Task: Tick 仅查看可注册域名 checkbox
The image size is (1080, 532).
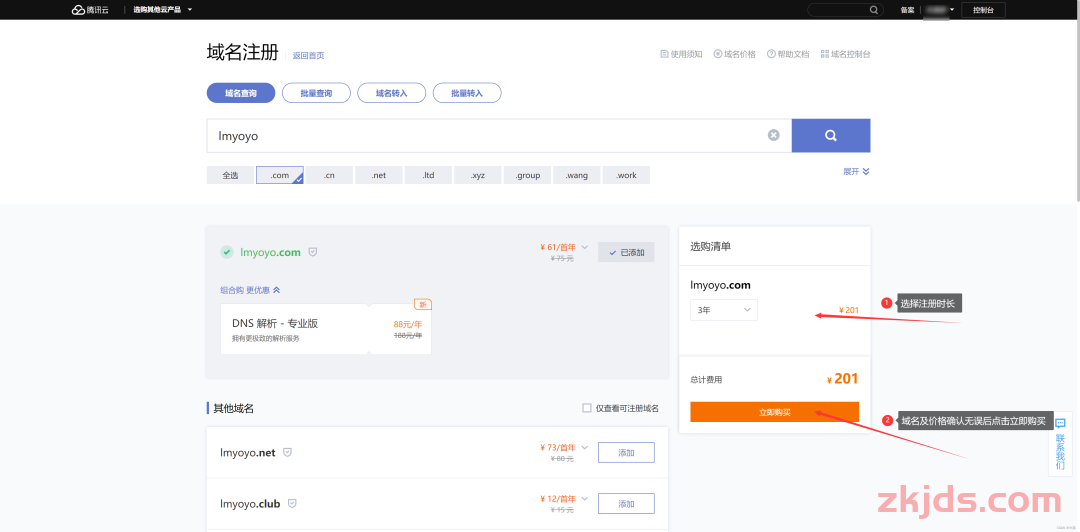Action: 587,408
